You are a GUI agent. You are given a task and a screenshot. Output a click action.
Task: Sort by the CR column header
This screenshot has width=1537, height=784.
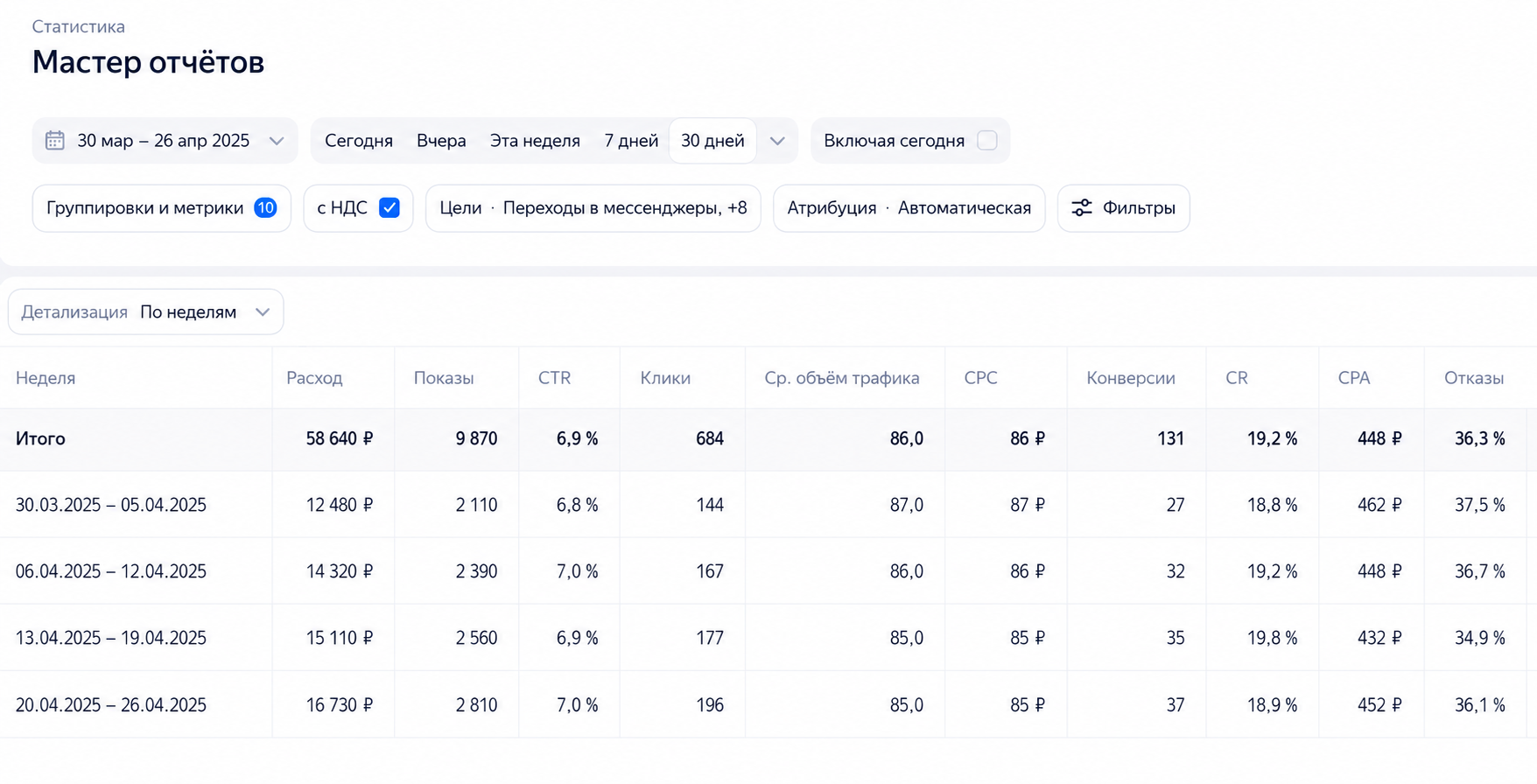coord(1237,378)
